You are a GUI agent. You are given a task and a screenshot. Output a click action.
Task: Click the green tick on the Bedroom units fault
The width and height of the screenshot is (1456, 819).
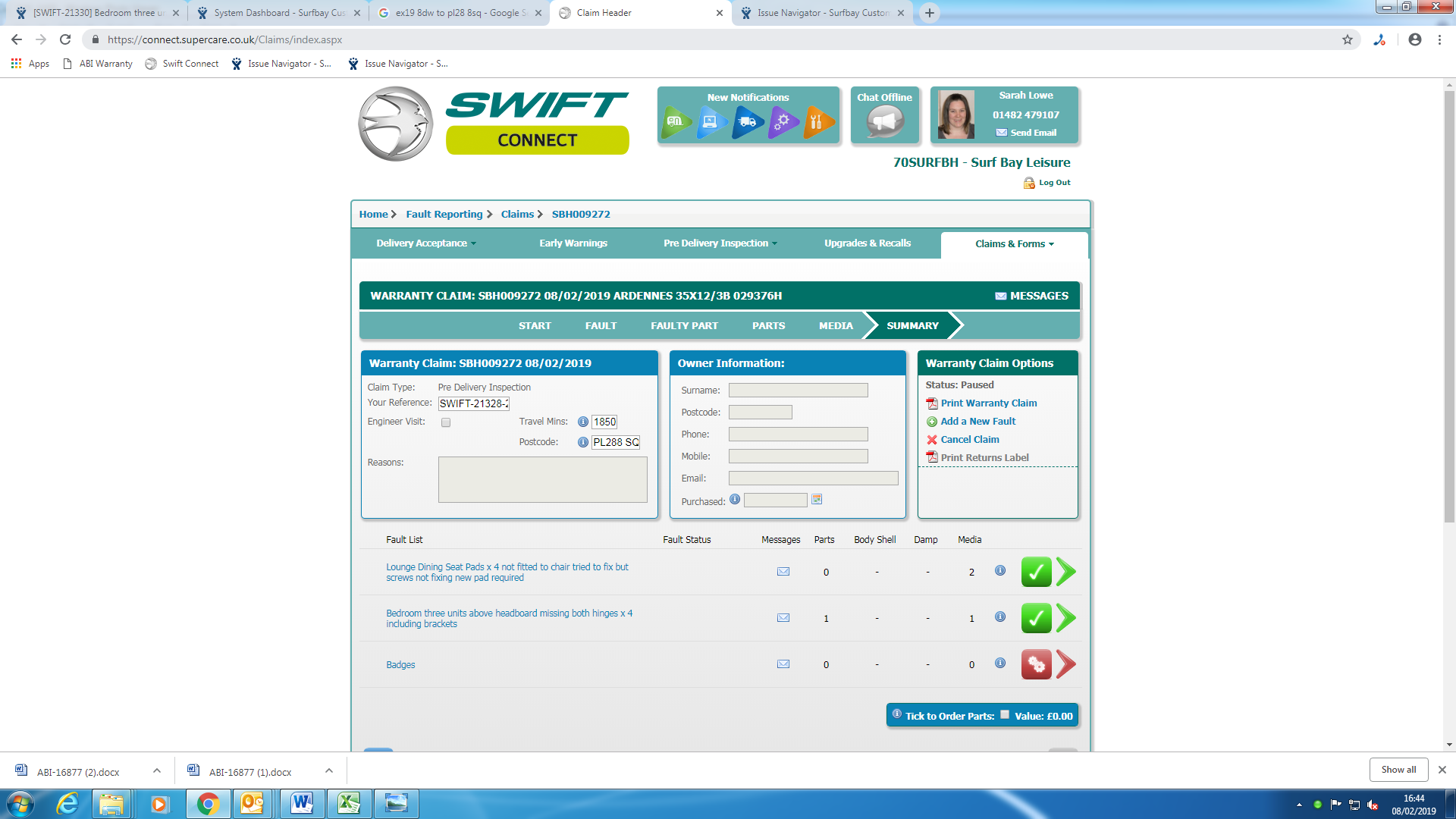click(x=1036, y=618)
